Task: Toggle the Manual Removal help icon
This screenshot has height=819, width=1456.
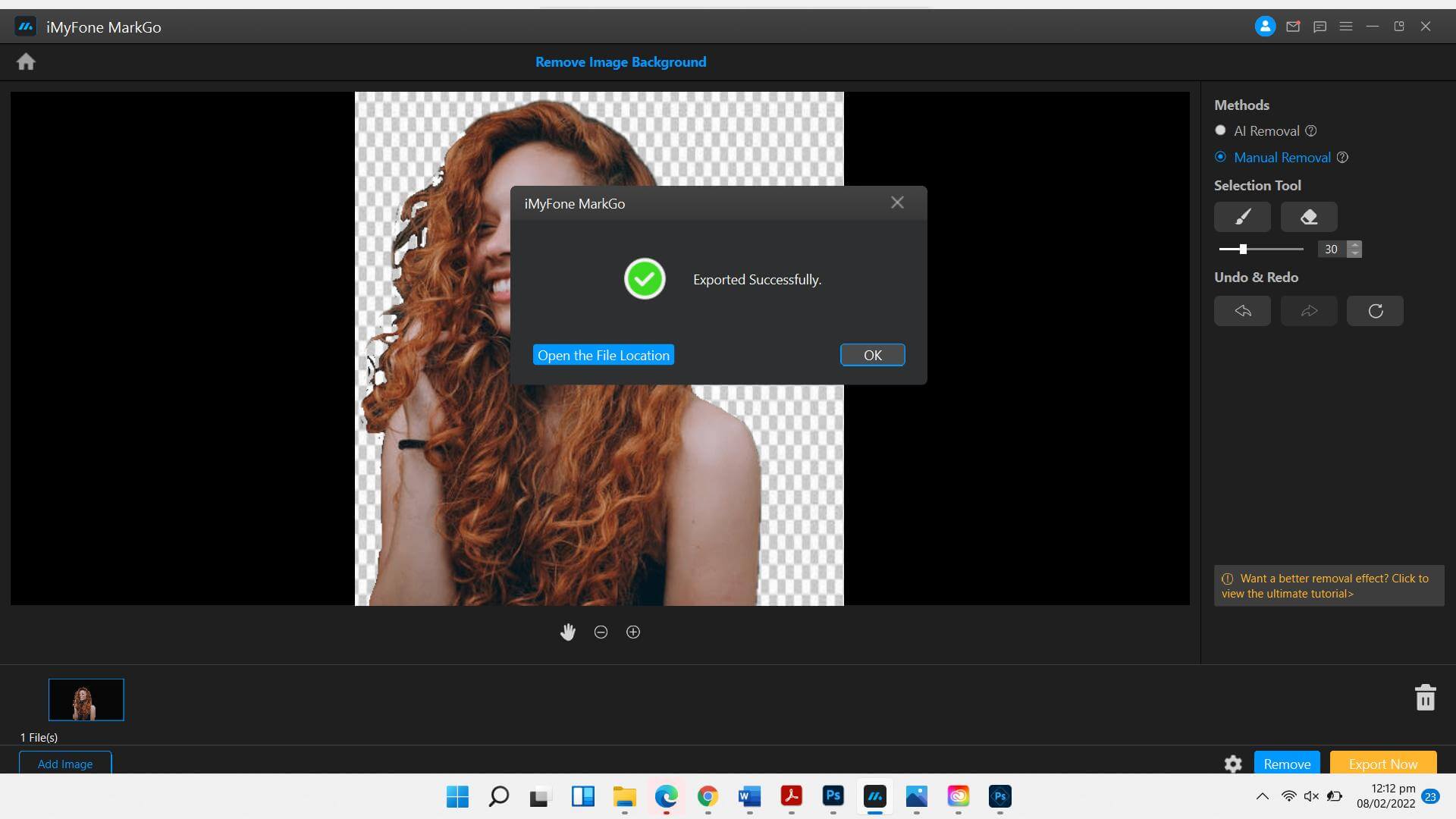Action: (1342, 157)
